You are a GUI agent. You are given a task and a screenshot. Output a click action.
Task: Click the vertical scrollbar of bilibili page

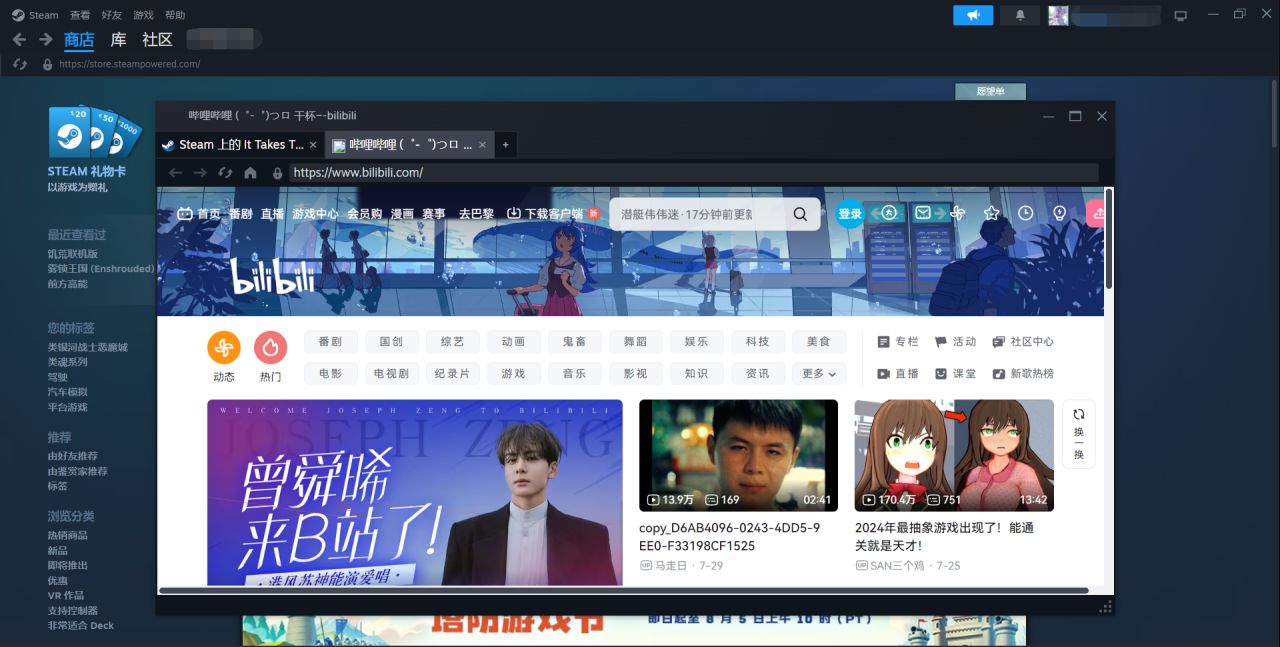[x=1109, y=240]
